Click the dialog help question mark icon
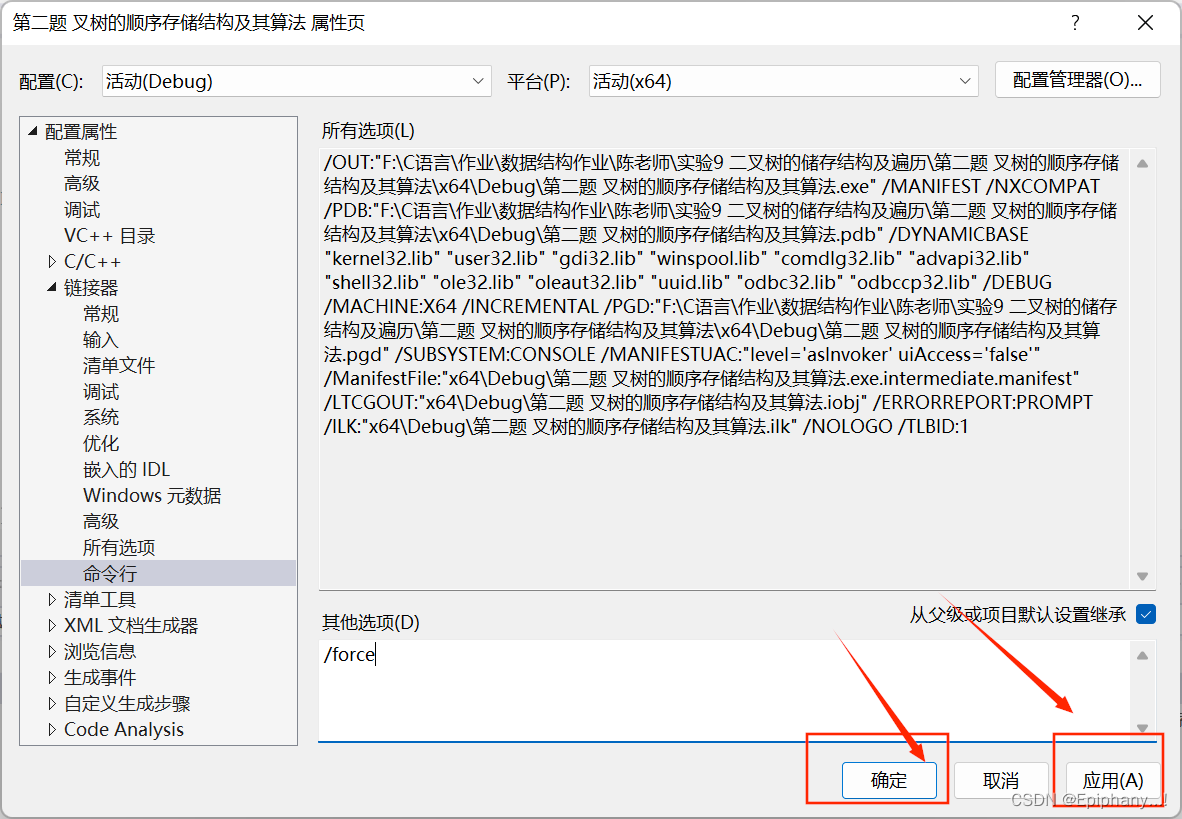Image resolution: width=1182 pixels, height=819 pixels. click(1075, 22)
